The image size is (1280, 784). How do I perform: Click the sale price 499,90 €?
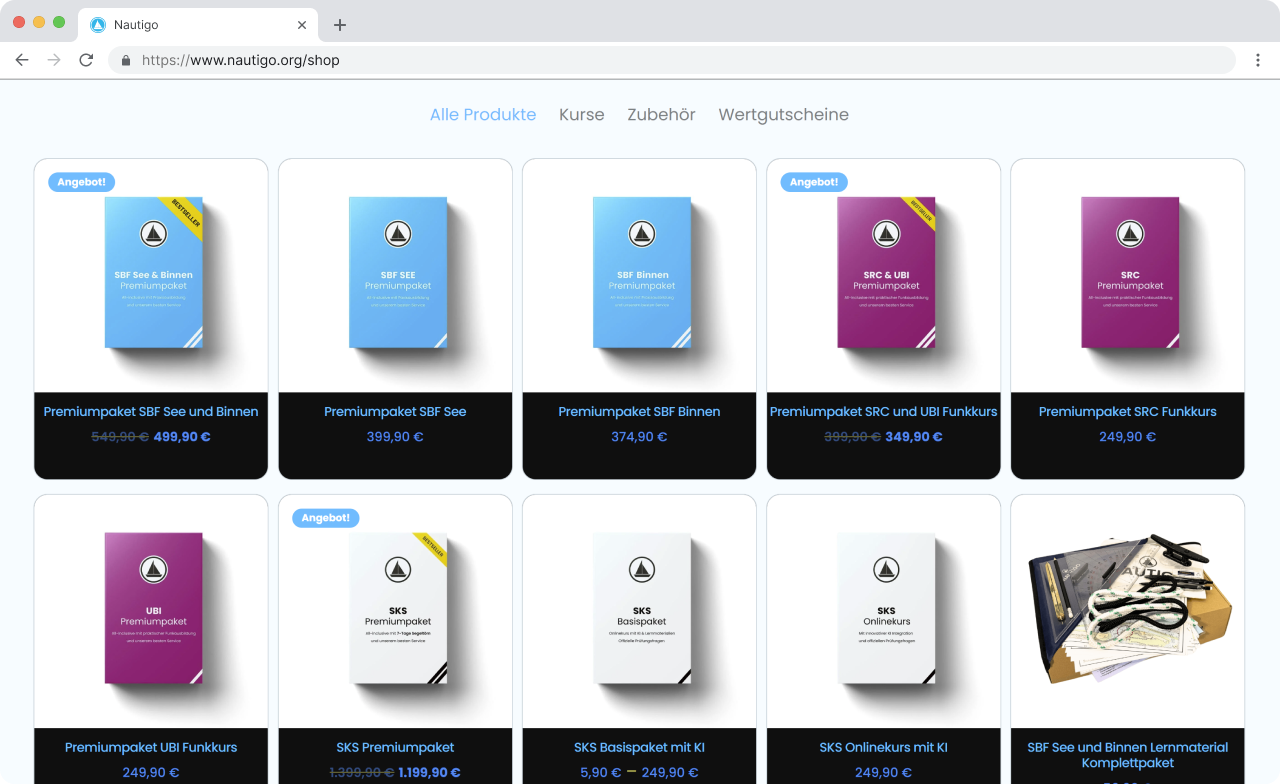click(182, 437)
